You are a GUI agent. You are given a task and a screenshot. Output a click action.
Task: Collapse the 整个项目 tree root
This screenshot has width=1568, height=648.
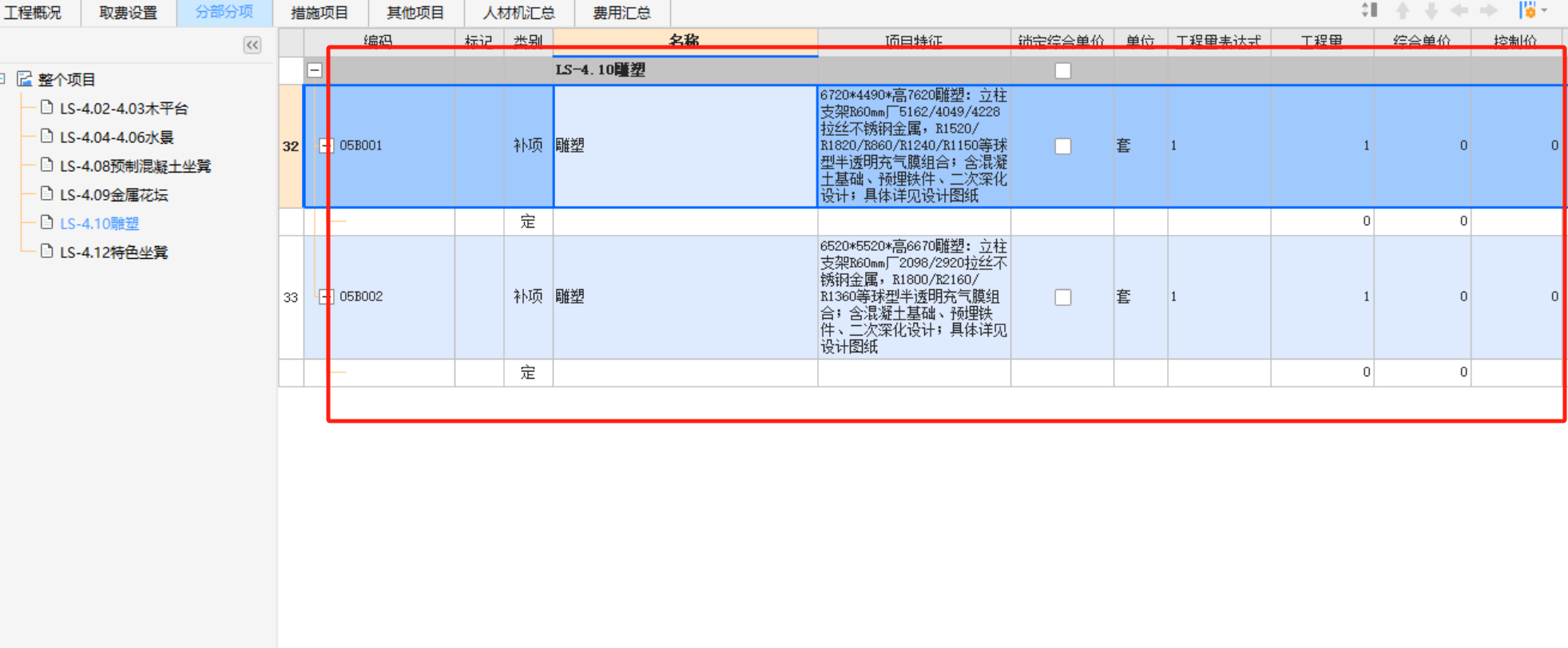pyautogui.click(x=3, y=78)
